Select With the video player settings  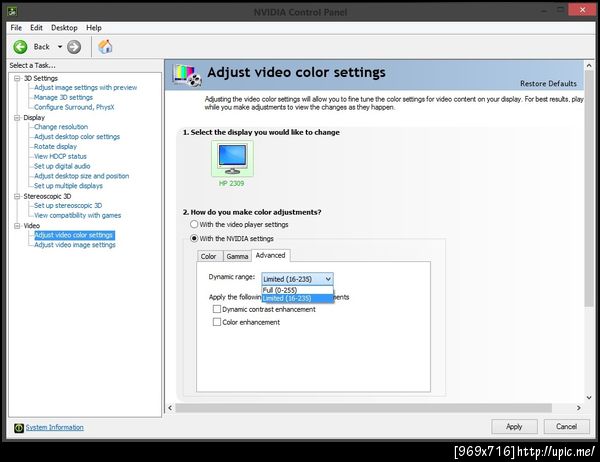pos(194,224)
